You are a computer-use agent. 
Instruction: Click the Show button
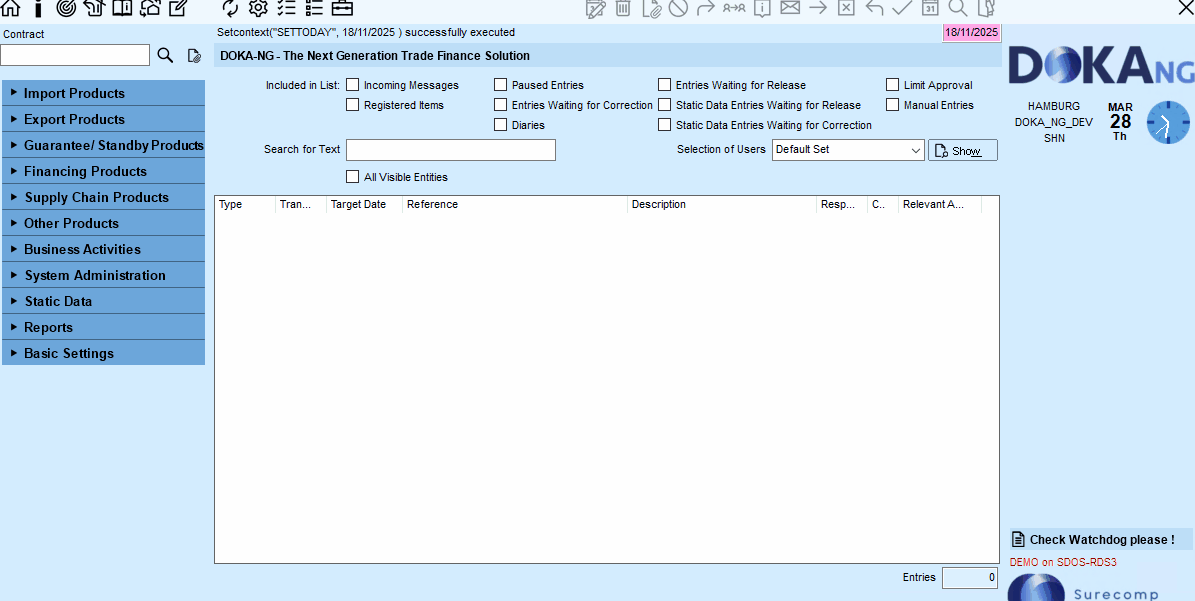coord(963,150)
